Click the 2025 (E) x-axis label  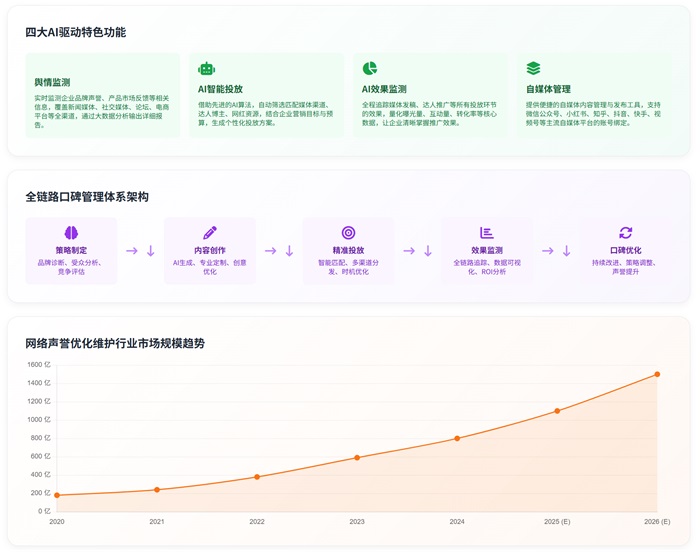click(557, 522)
